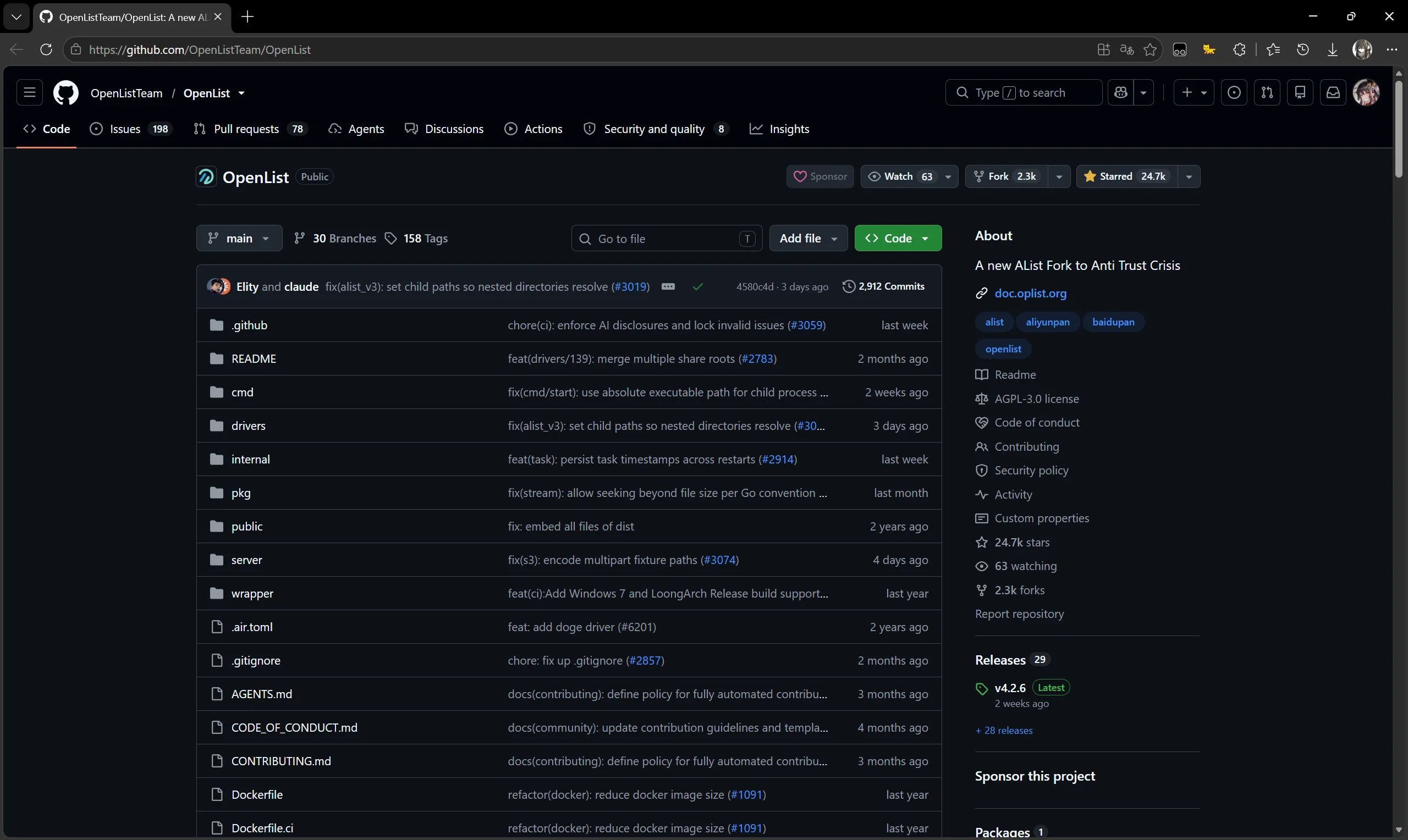The height and width of the screenshot is (840, 1408).
Task: Open the 2,912 Commits history
Action: pos(883,286)
